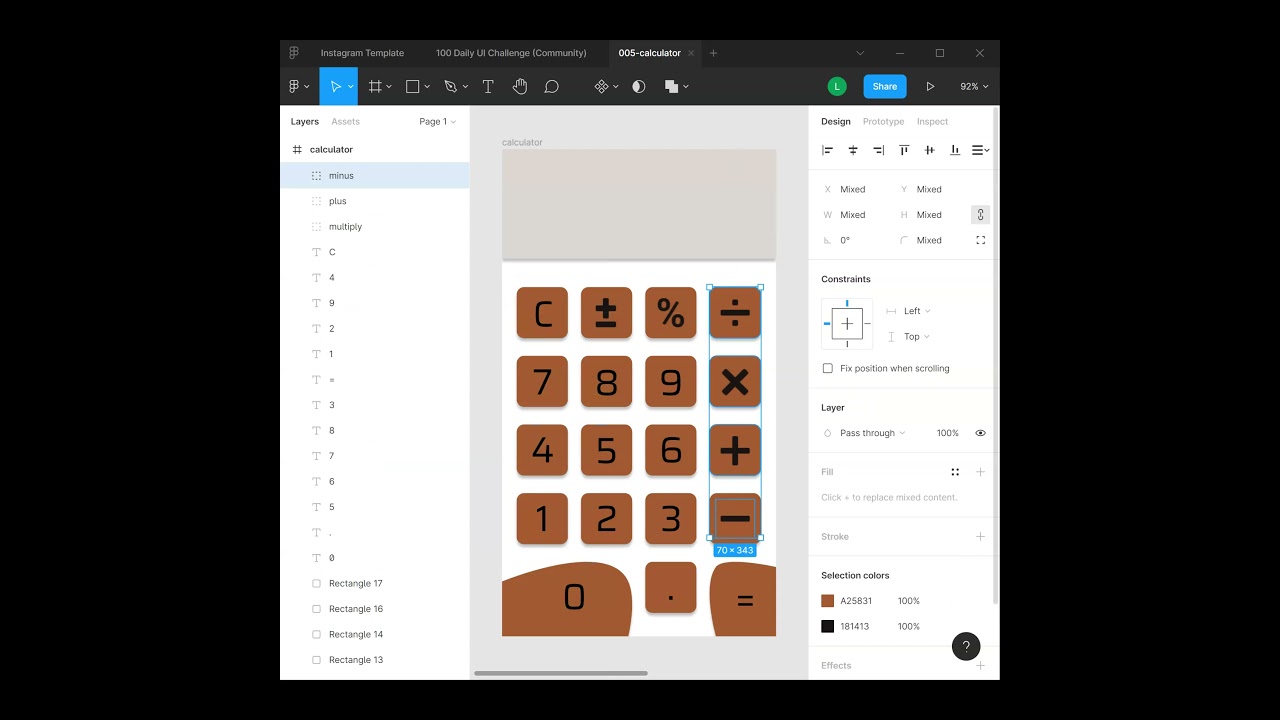Image resolution: width=1280 pixels, height=720 pixels.
Task: Expand Frame tool options arrow
Action: click(389, 87)
